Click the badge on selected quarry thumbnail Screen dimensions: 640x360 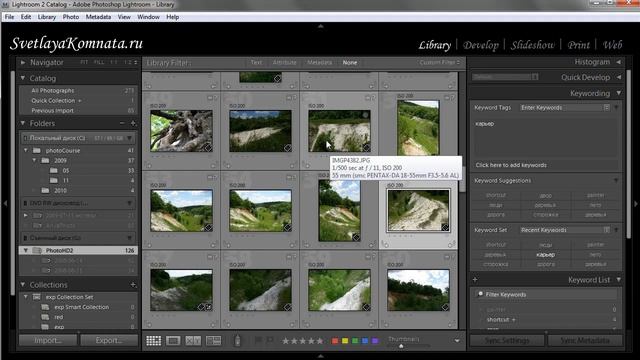[445, 227]
